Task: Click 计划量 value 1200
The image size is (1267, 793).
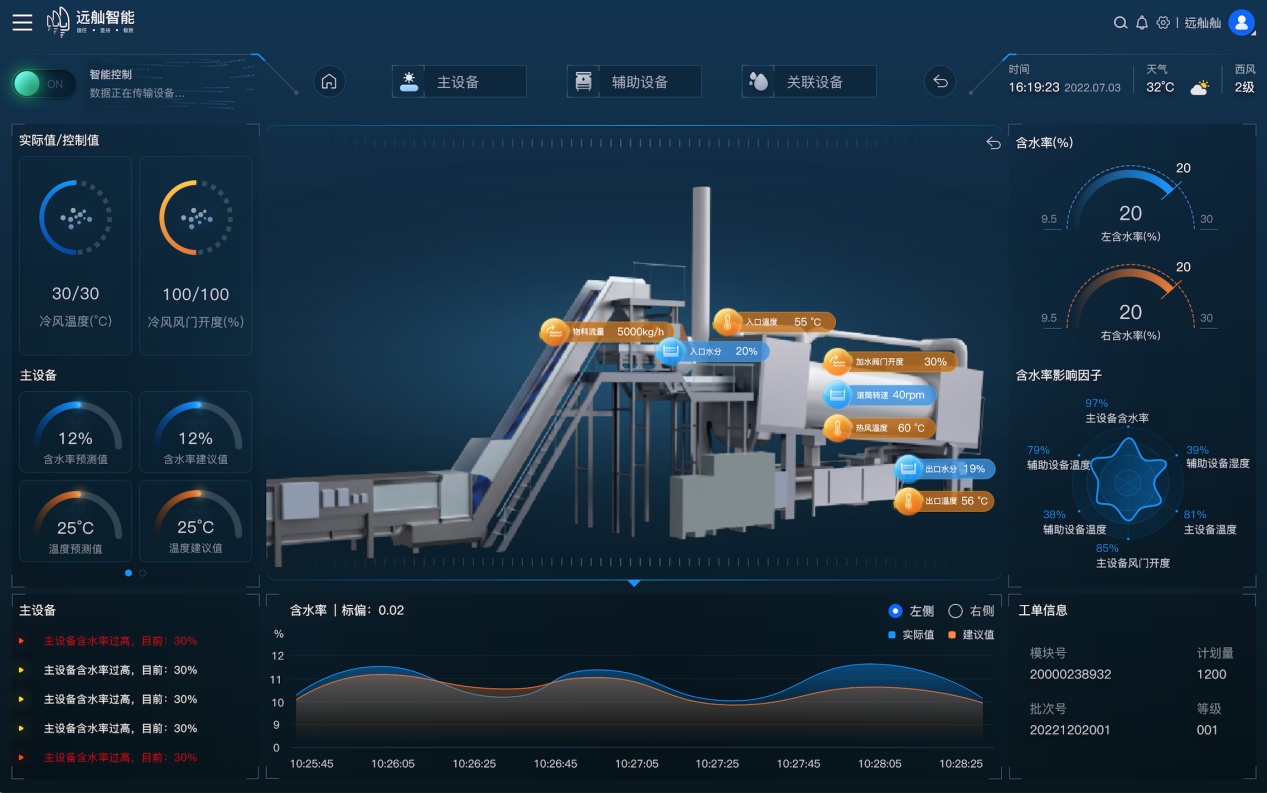Action: click(x=1212, y=674)
